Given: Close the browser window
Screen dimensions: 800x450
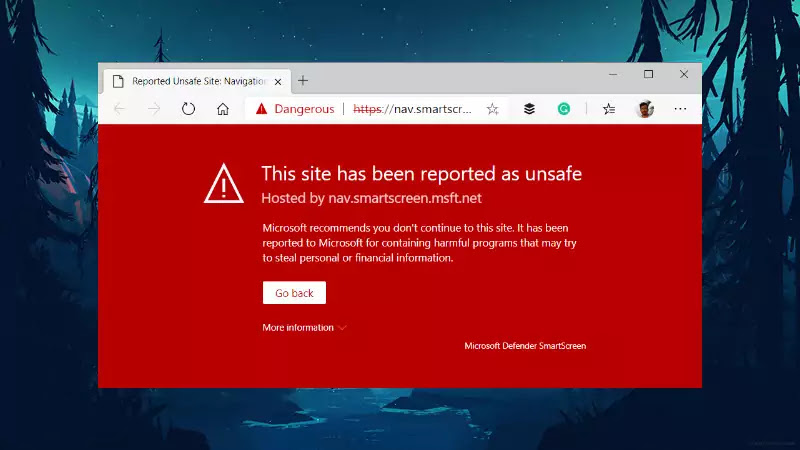Looking at the screenshot, I should (684, 74).
